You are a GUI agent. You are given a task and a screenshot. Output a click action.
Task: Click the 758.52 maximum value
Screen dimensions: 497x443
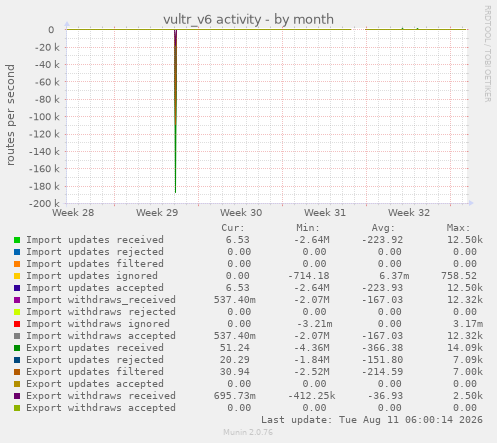(x=459, y=276)
